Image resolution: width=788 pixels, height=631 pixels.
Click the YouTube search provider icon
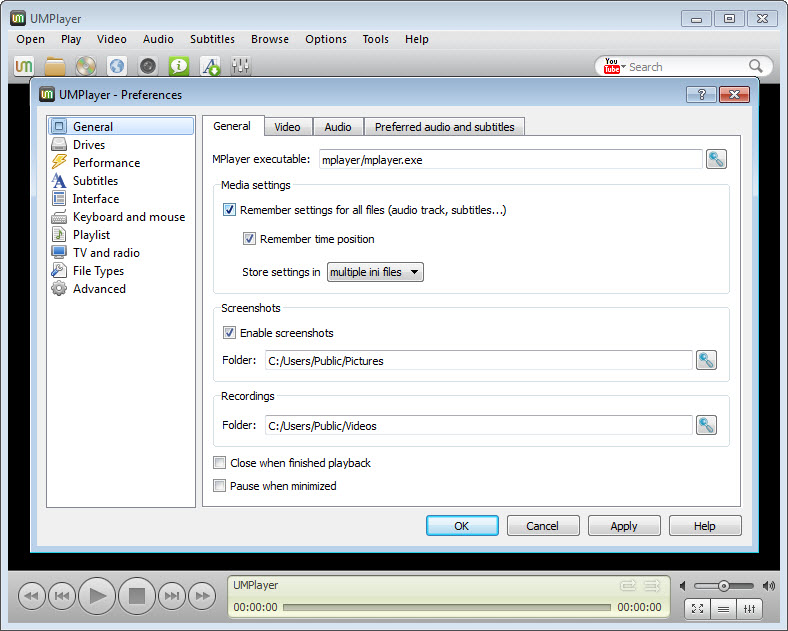[x=611, y=66]
